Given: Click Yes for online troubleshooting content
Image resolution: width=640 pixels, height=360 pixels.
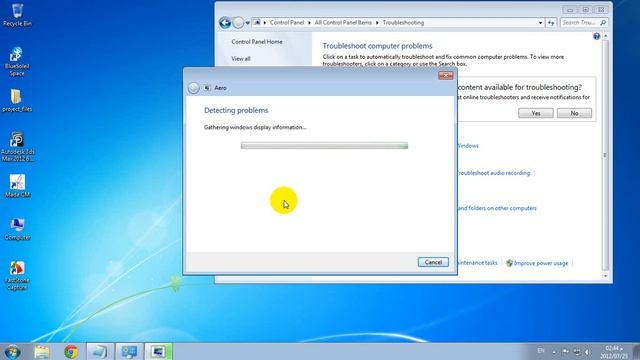Looking at the screenshot, I should (x=536, y=113).
